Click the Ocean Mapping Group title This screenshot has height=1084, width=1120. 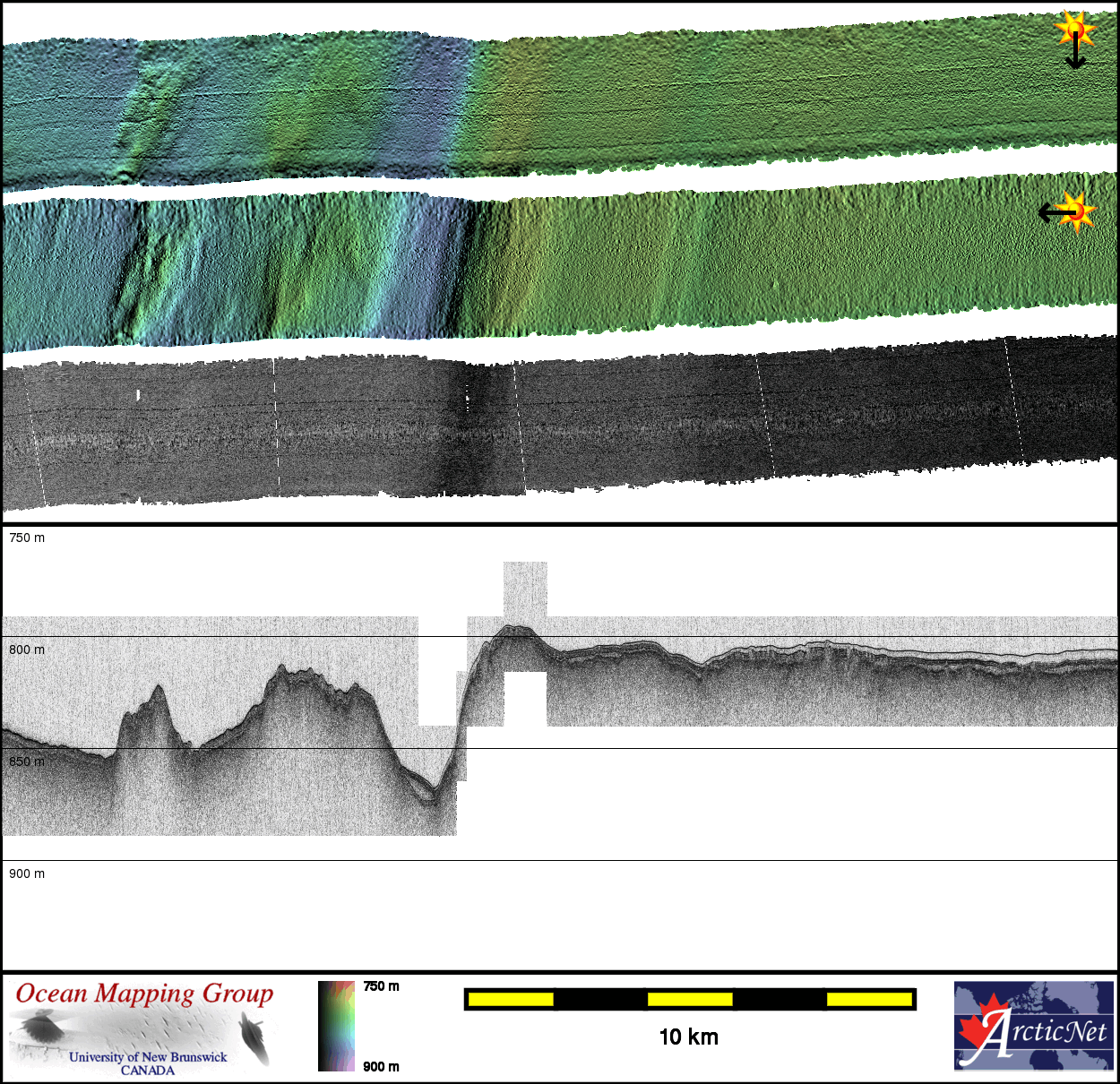(x=144, y=994)
